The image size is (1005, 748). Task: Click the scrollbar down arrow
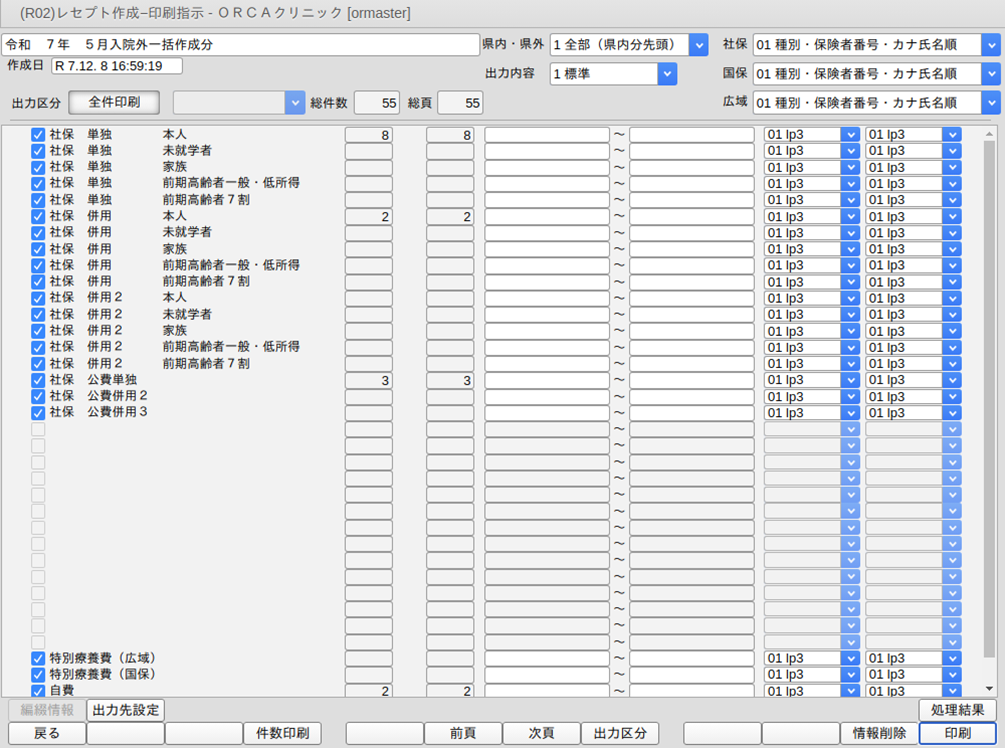tap(989, 689)
